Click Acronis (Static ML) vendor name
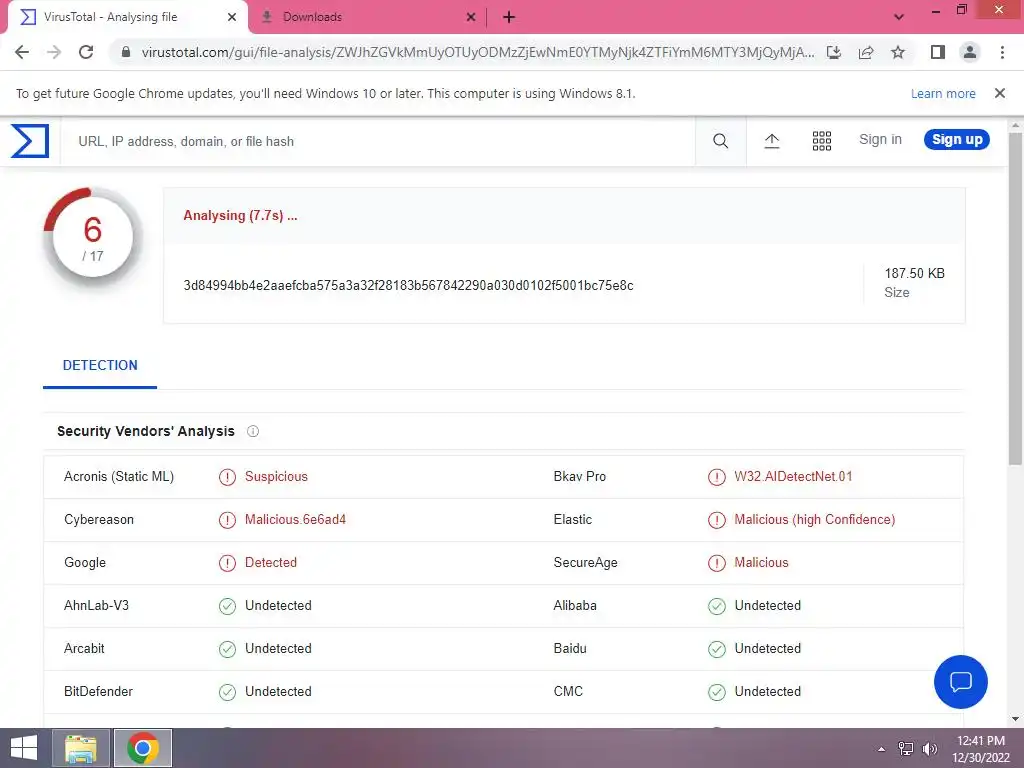Image resolution: width=1024 pixels, height=768 pixels. pyautogui.click(x=119, y=477)
